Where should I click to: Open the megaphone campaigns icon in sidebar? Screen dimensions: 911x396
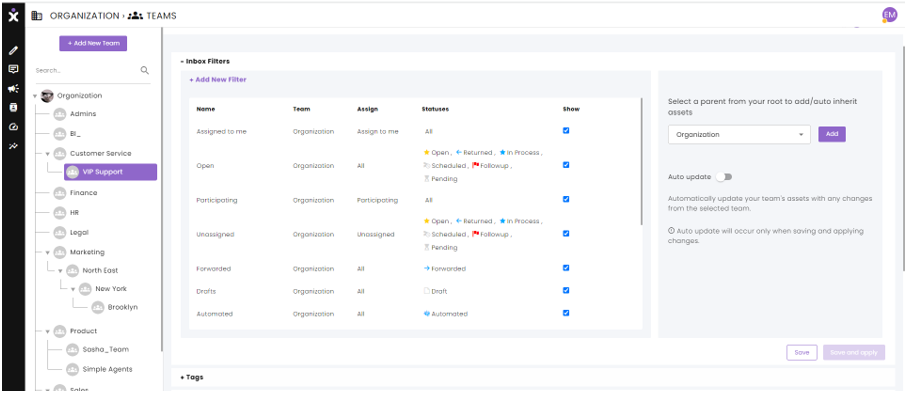point(13,88)
